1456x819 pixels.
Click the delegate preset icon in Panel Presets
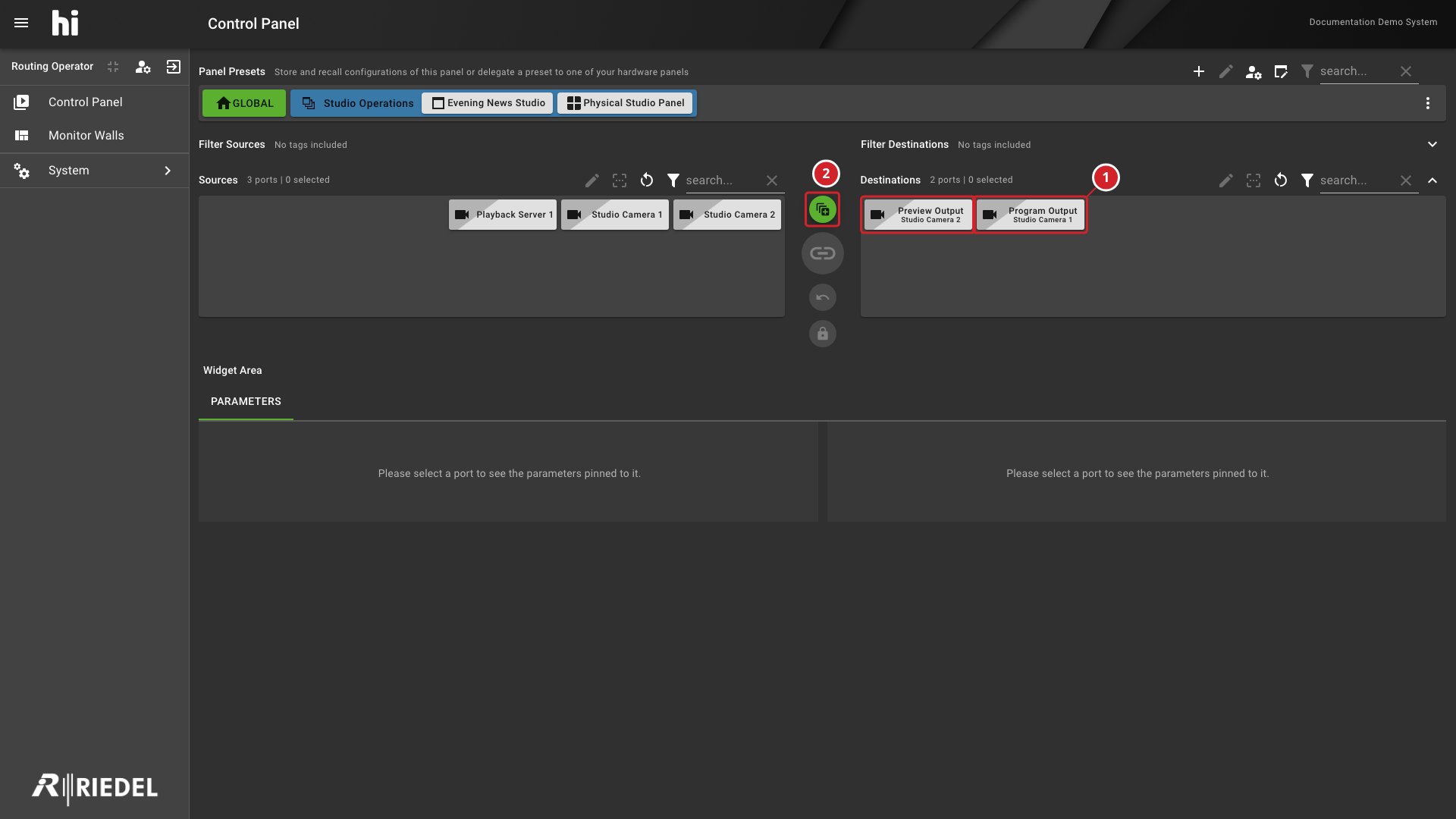(x=1281, y=71)
